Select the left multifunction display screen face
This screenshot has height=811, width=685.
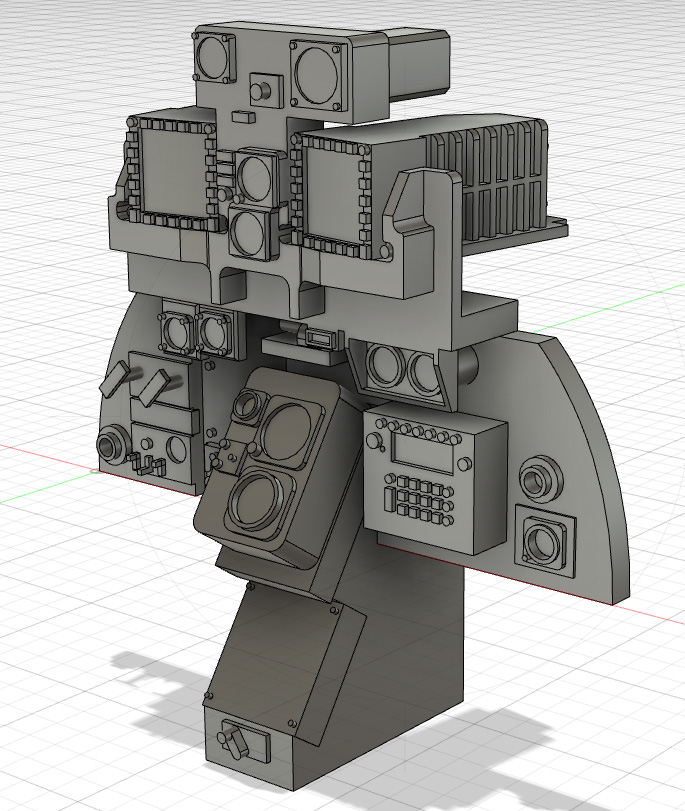click(173, 171)
